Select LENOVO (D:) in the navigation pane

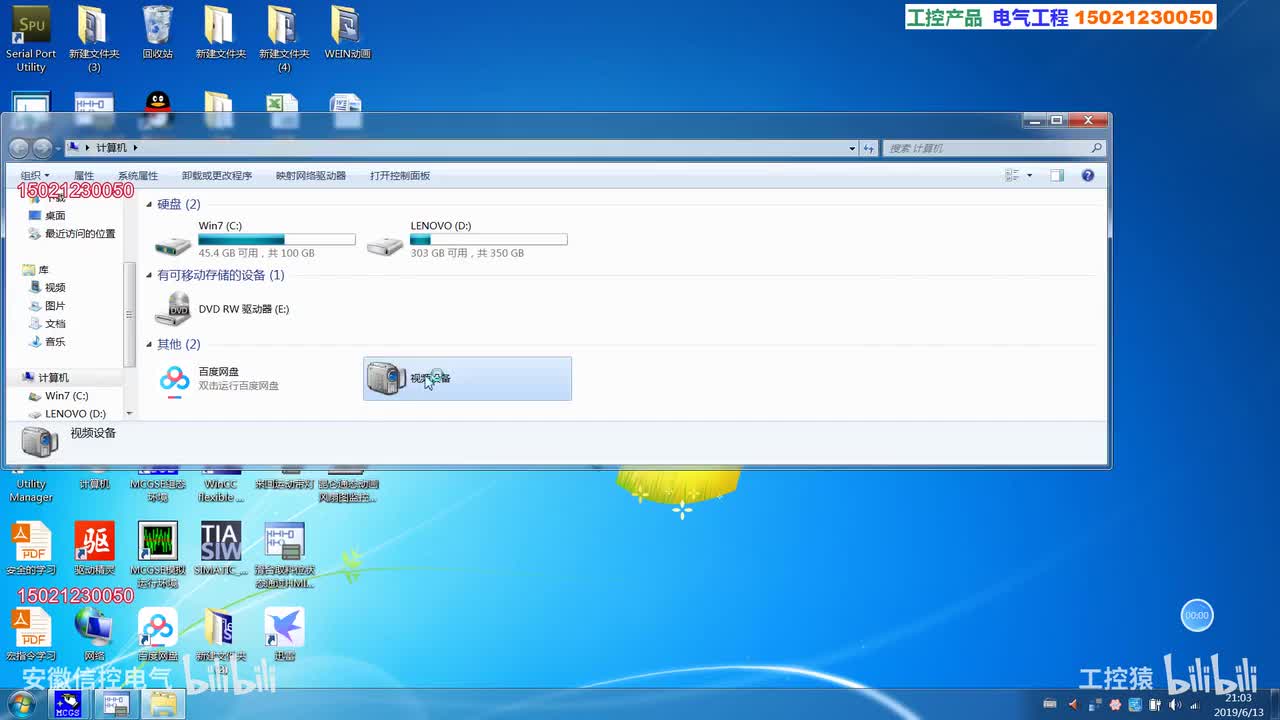(x=66, y=414)
